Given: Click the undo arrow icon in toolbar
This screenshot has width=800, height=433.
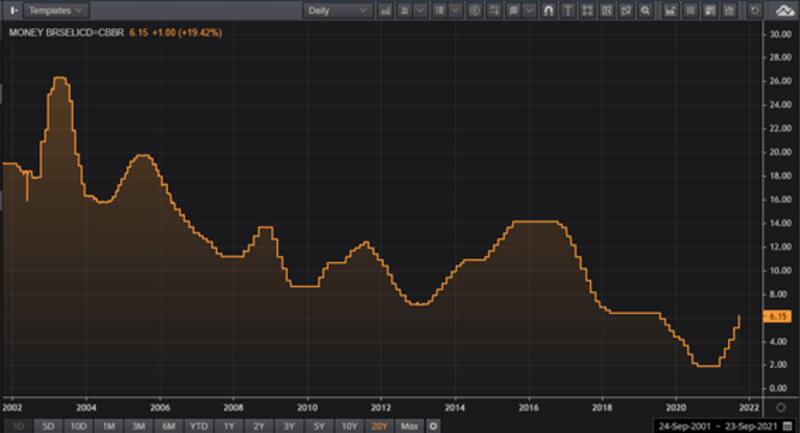Looking at the screenshot, I should [755, 10].
